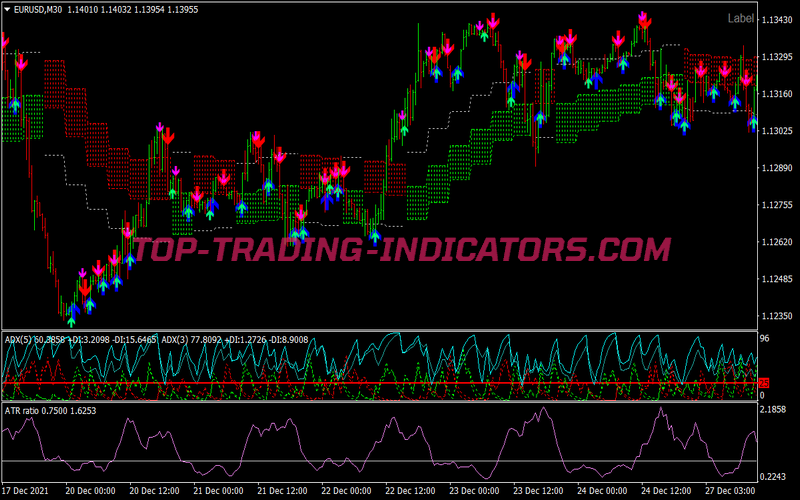Click the 17 Dec 2021 date label
The image size is (800, 500).
point(26,491)
